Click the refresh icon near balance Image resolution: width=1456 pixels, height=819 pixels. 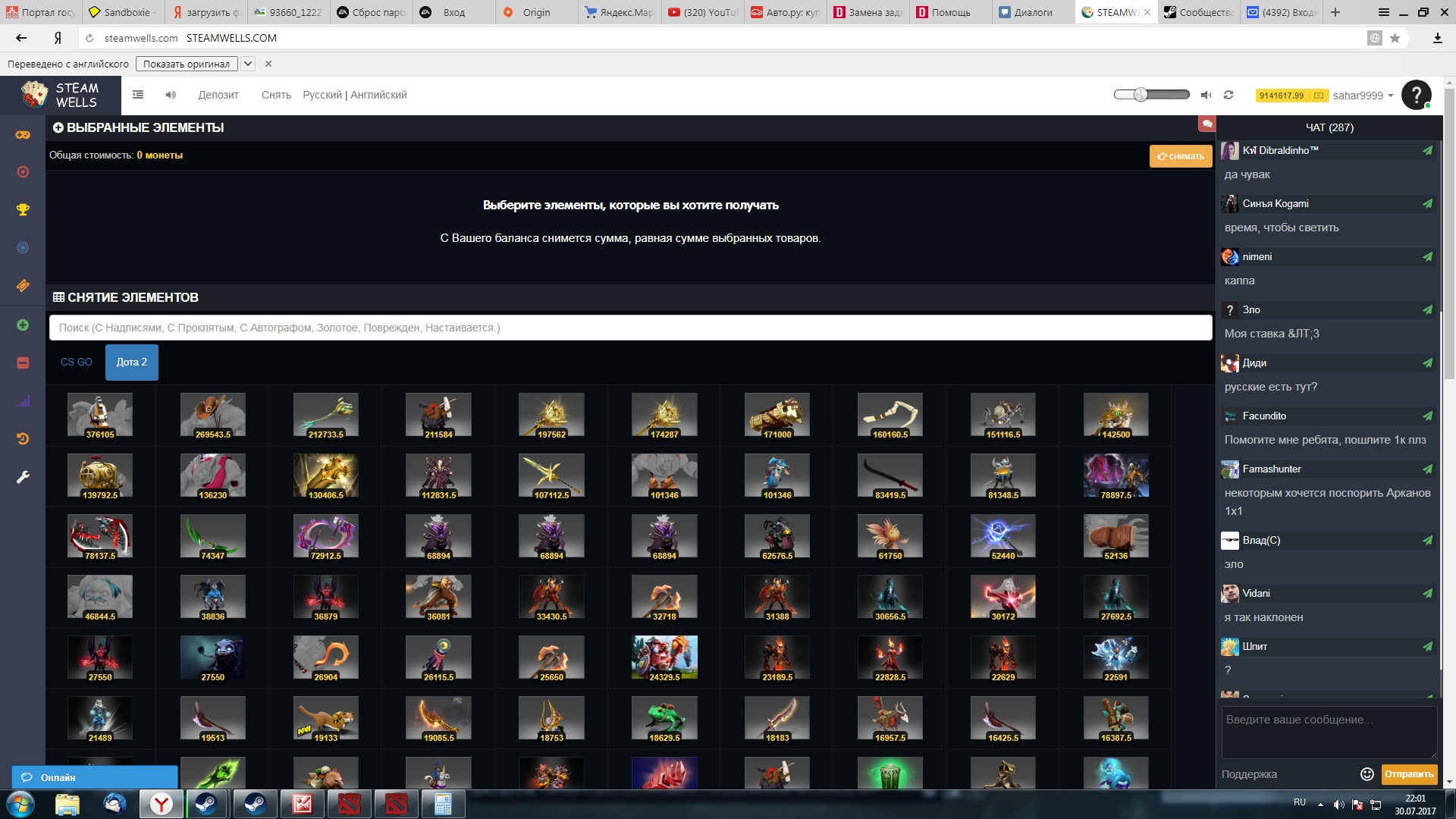click(x=1228, y=95)
